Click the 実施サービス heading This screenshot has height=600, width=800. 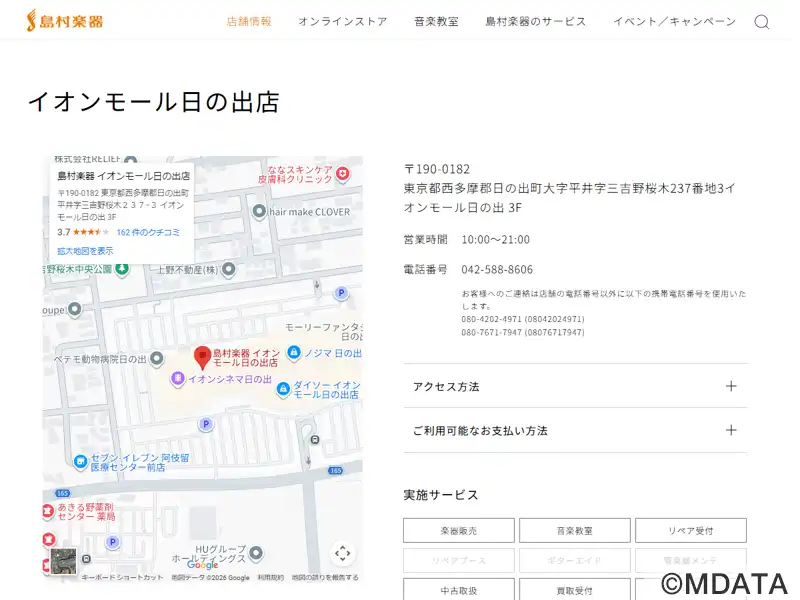click(x=441, y=495)
